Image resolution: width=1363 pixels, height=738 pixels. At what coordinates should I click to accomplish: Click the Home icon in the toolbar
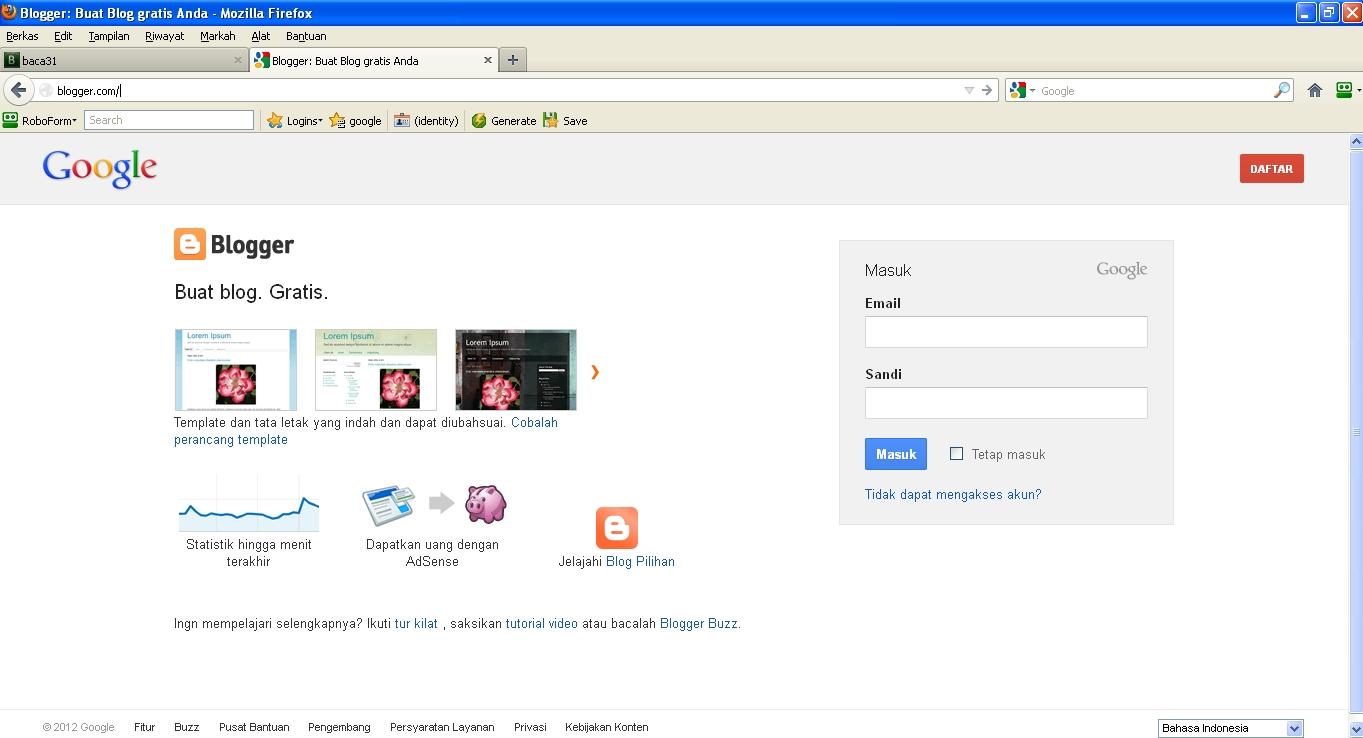(1315, 90)
